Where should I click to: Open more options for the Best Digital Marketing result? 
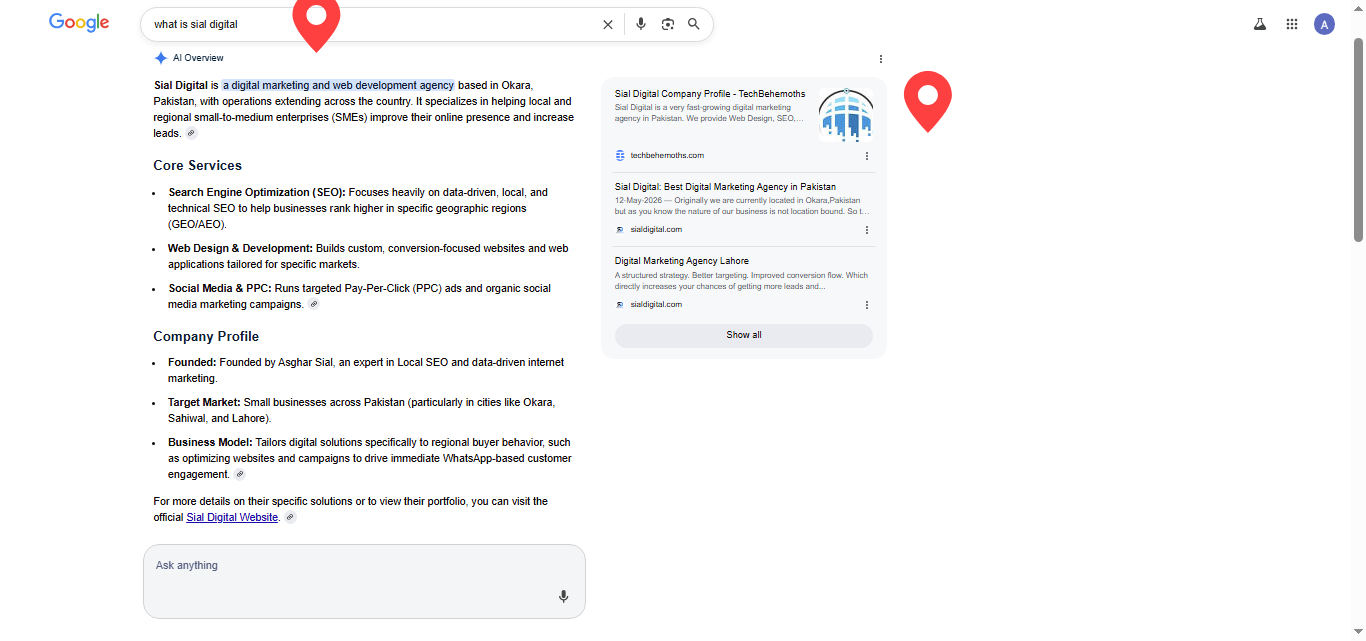tap(866, 230)
